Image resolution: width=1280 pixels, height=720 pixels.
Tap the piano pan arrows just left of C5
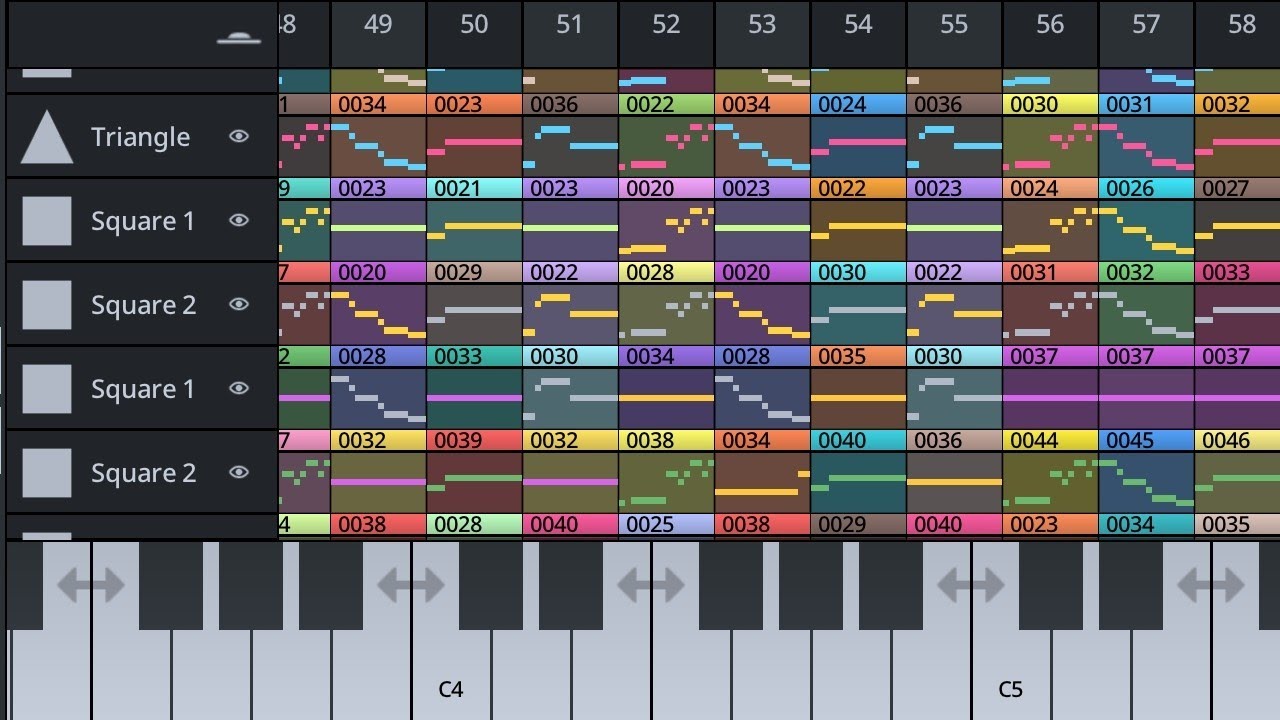pos(971,585)
